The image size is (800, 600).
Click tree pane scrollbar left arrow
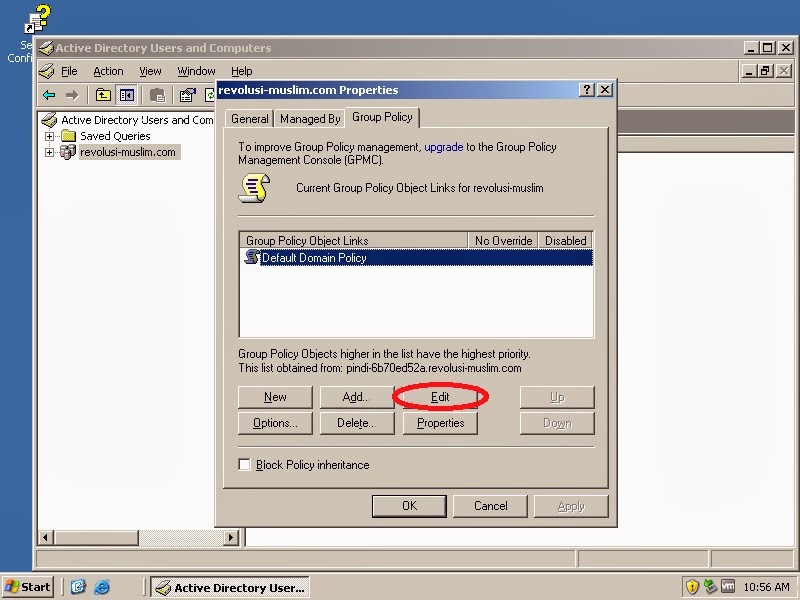(x=46, y=537)
